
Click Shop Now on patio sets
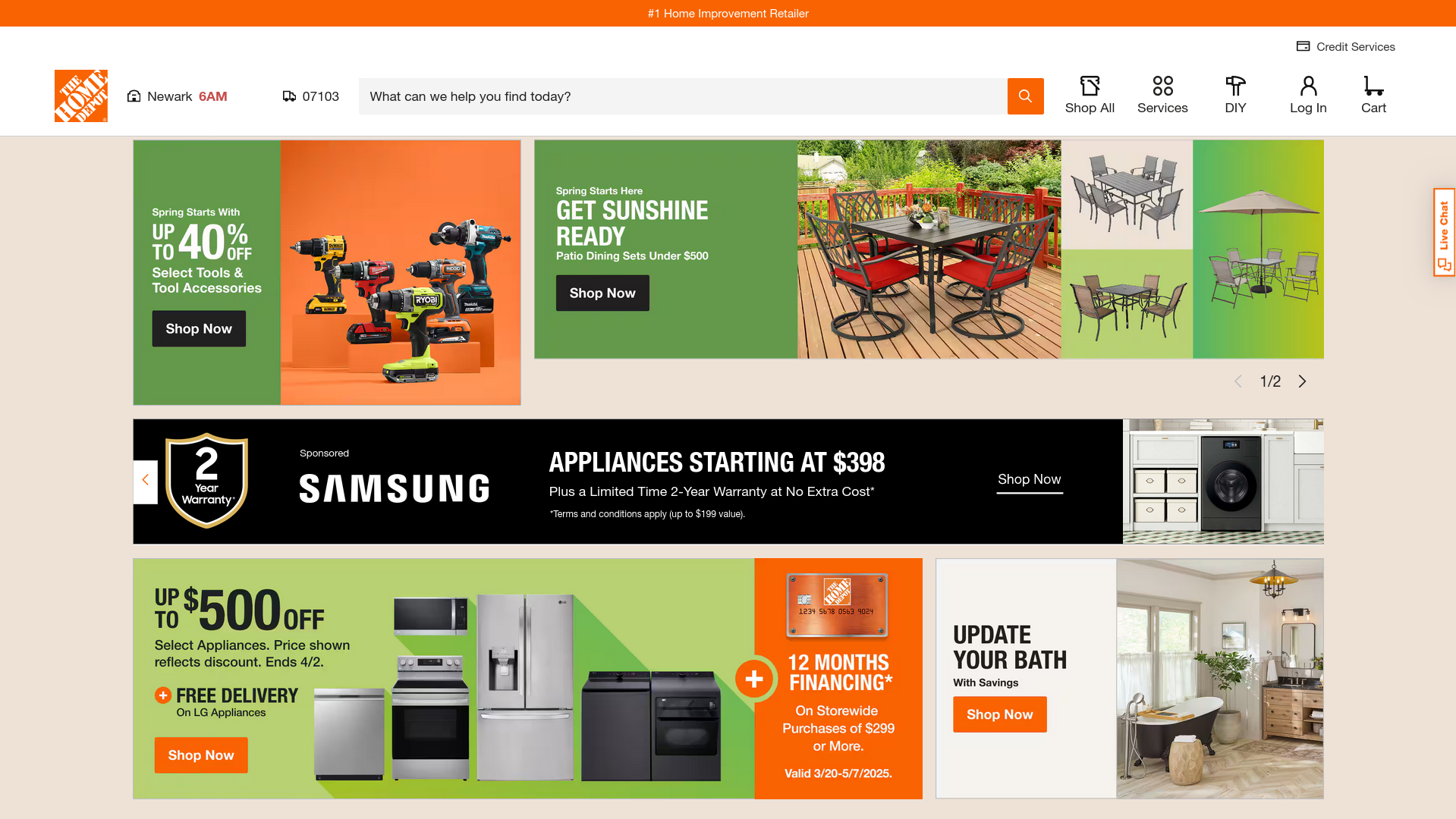[602, 293]
